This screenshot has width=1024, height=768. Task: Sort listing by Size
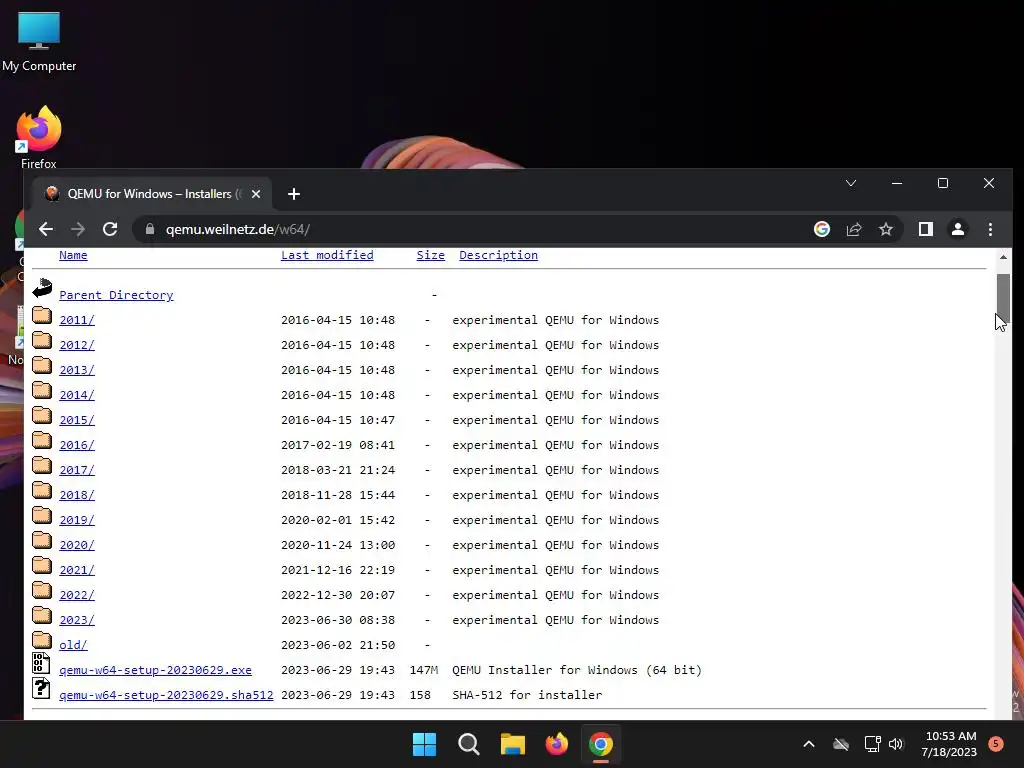[x=430, y=255]
